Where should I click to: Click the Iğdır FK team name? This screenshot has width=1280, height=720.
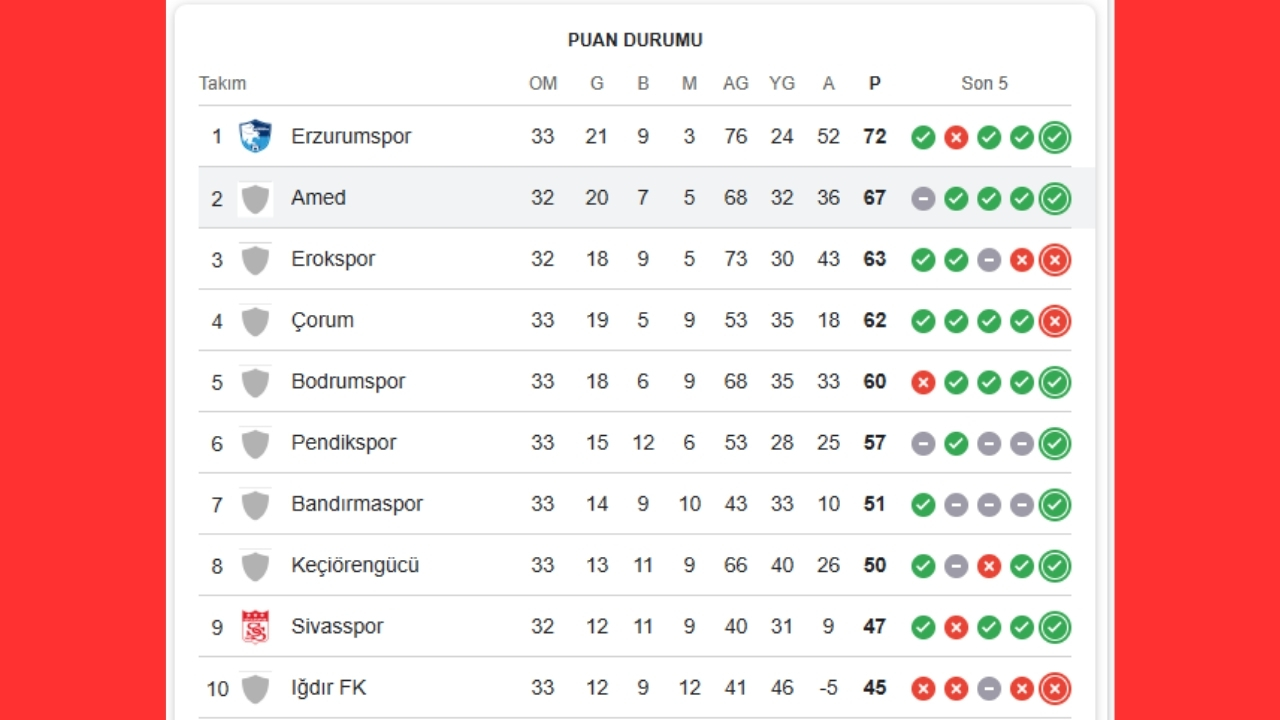click(x=328, y=688)
